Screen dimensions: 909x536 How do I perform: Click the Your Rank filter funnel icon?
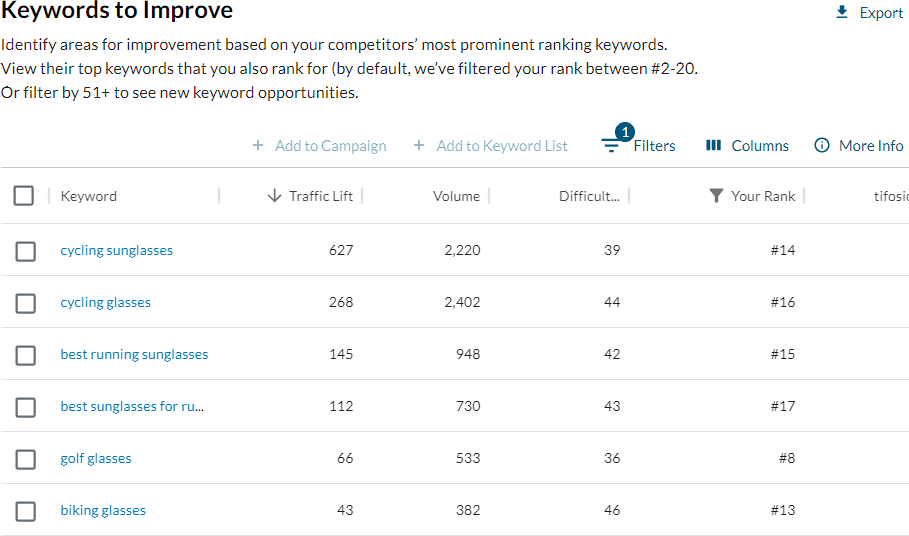pos(716,196)
